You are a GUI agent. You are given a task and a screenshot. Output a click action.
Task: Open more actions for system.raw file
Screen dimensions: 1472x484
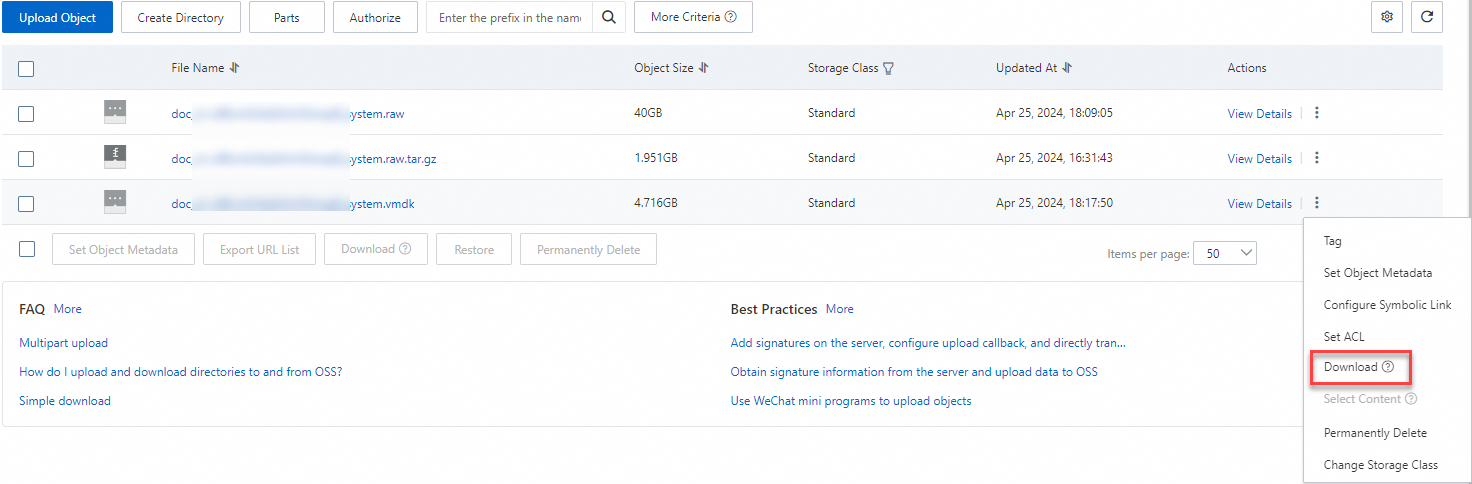point(1316,113)
